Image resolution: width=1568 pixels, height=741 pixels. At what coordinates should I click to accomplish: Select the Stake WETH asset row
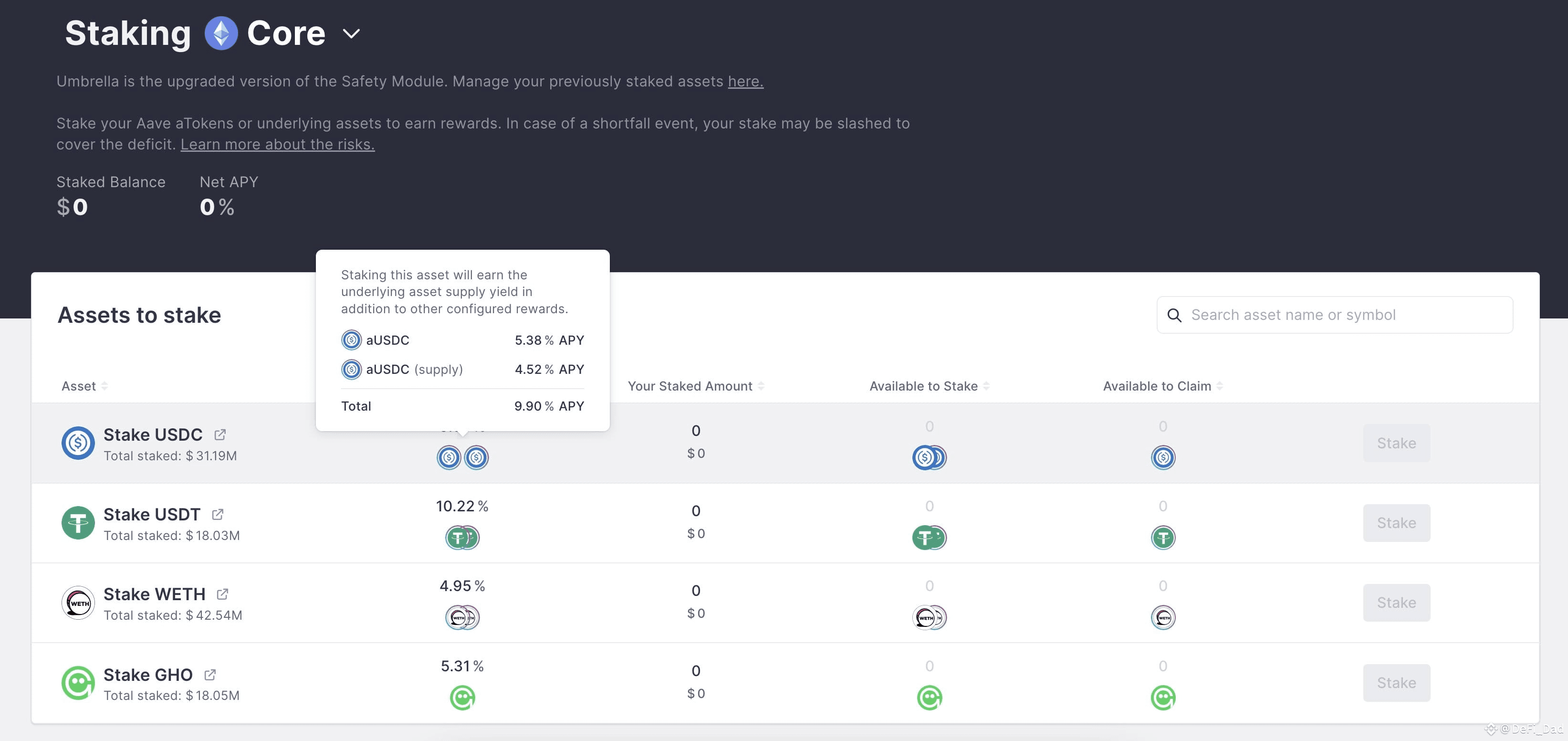pyautogui.click(x=785, y=603)
